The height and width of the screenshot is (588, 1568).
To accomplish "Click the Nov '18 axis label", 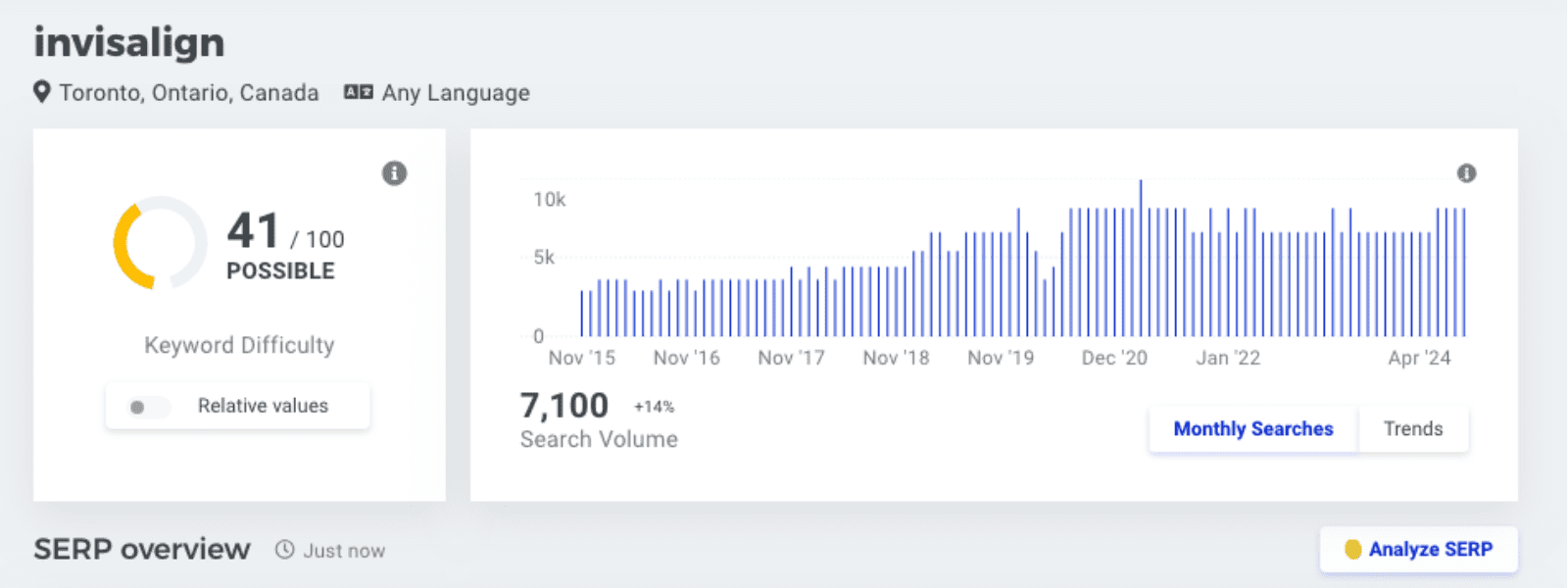I will pos(896,358).
